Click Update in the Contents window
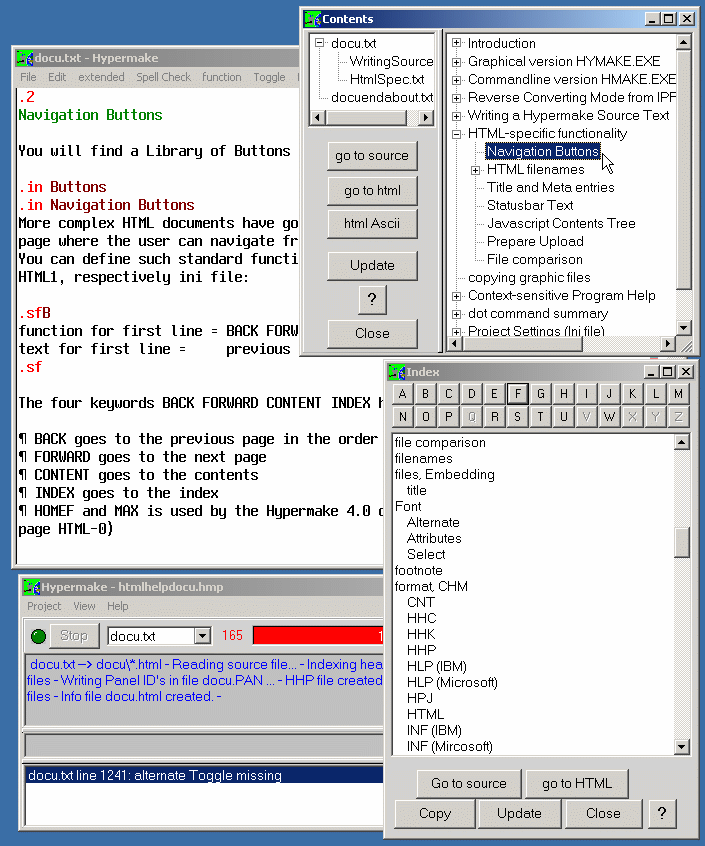 coord(372,265)
